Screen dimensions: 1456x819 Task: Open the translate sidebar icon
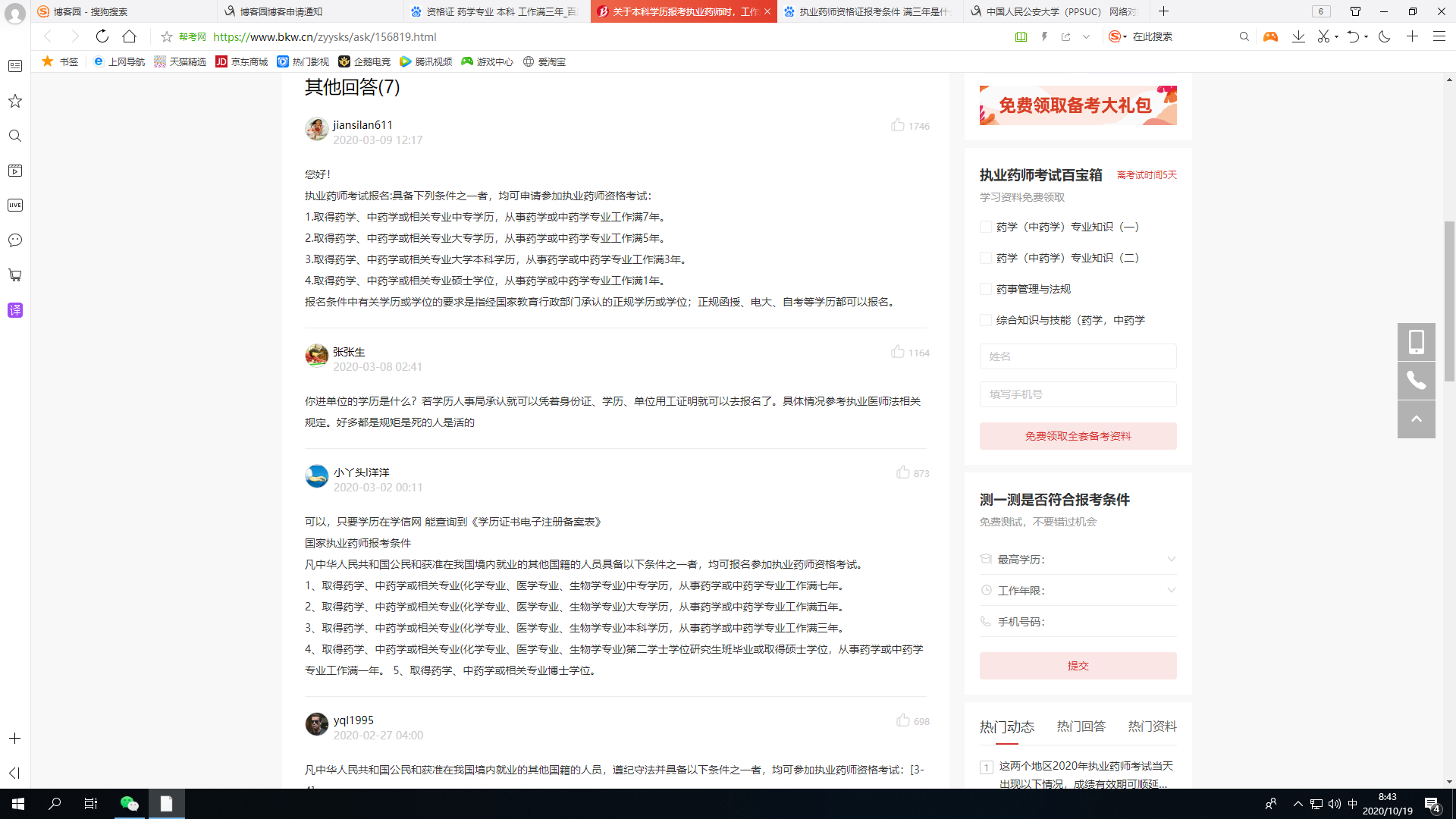[x=15, y=310]
